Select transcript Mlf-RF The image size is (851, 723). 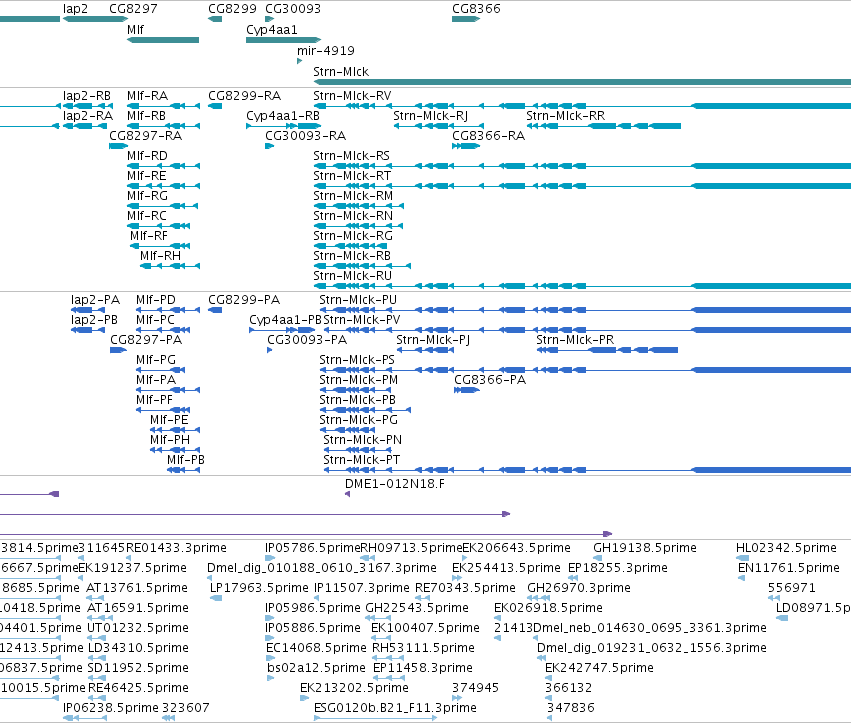(149, 236)
